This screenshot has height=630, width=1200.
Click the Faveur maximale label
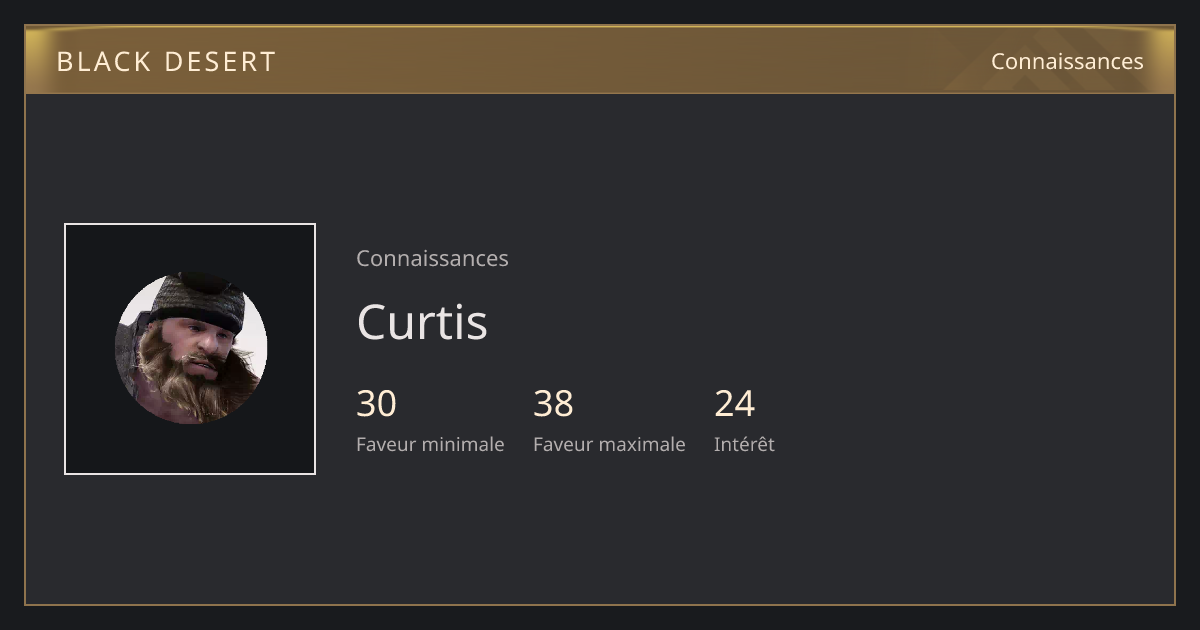click(609, 444)
